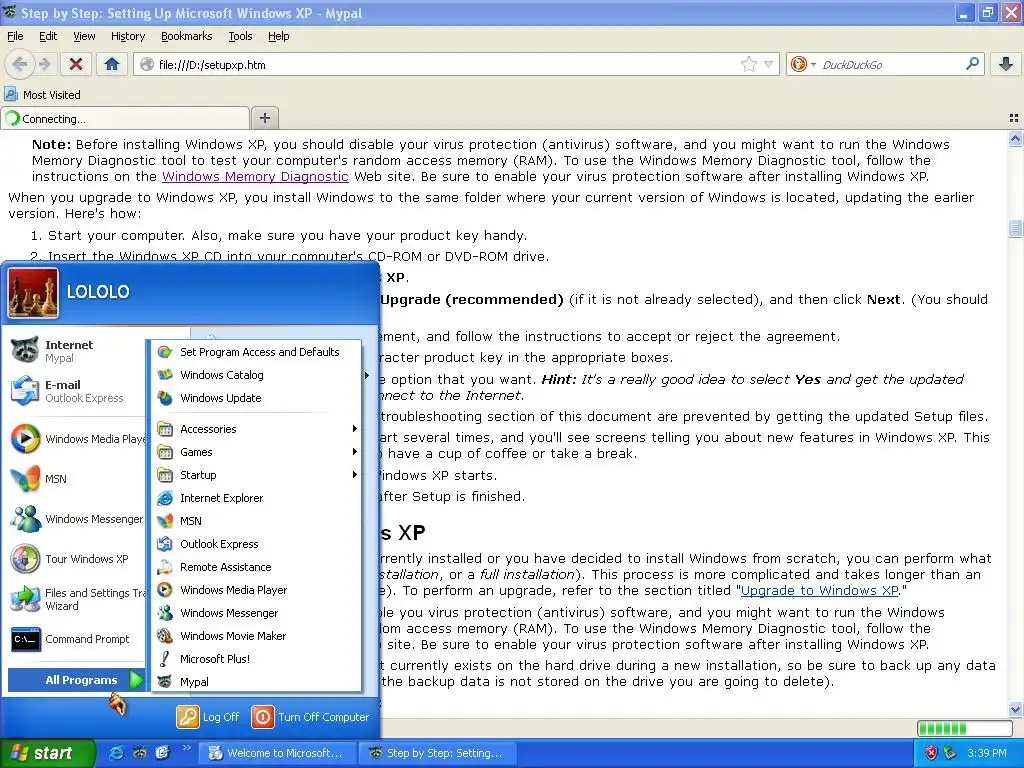
Task: Bookmark this page with the star icon
Action: [748, 64]
